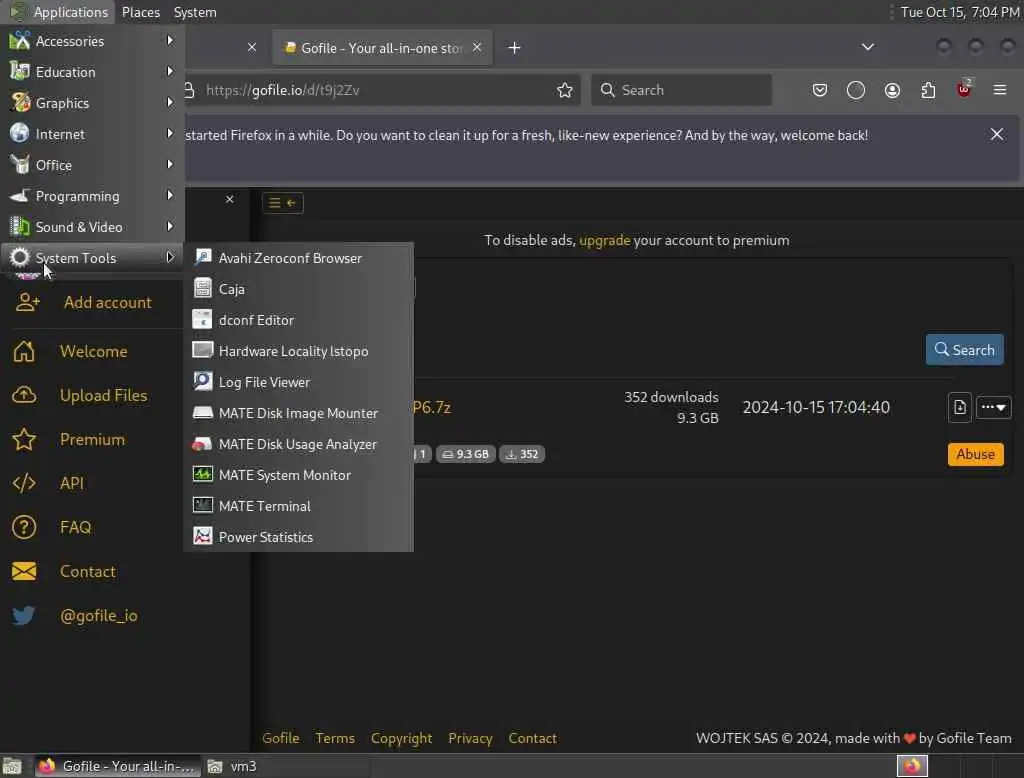Viewport: 1024px width, 778px height.
Task: Open the list all tabs dropdown
Action: pyautogui.click(x=867, y=47)
